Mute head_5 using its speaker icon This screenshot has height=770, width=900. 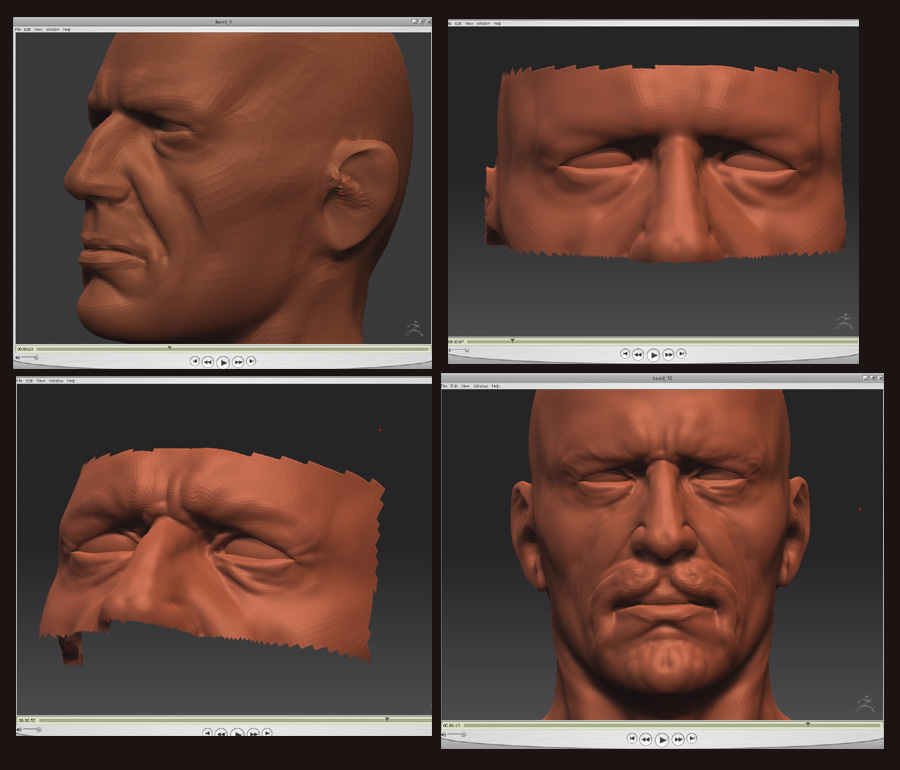tap(18, 357)
